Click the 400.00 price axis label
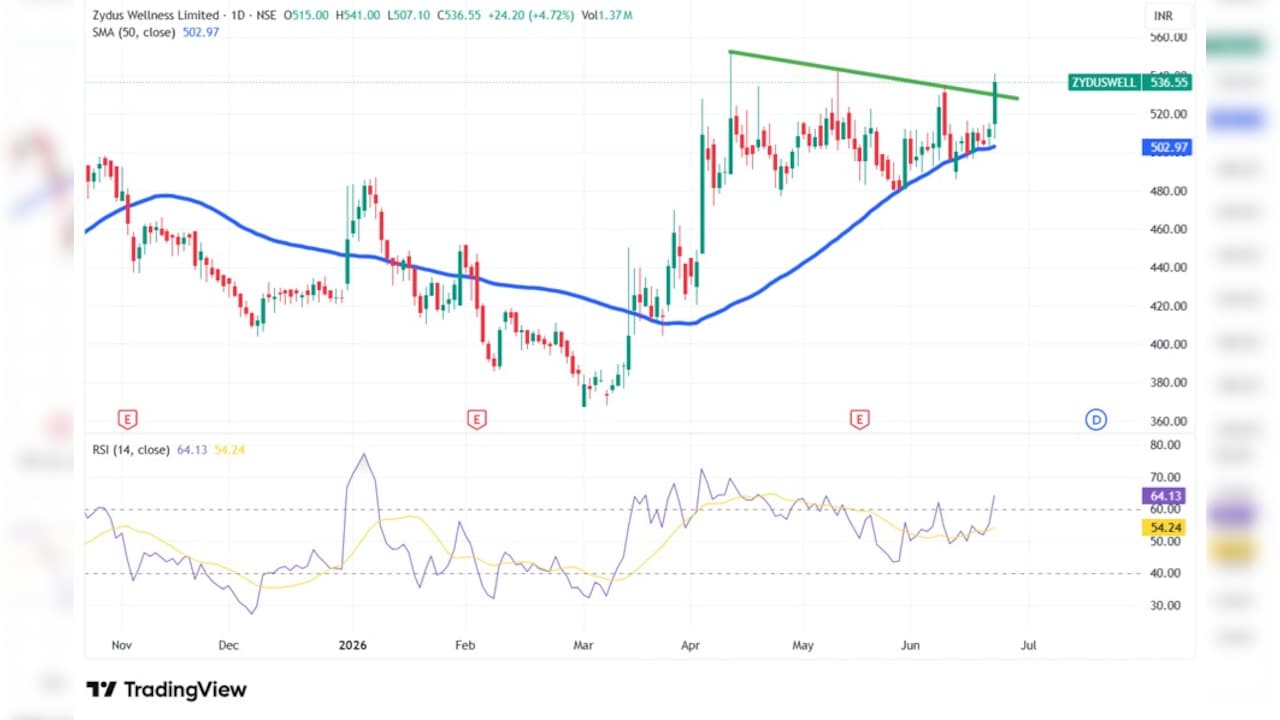 coord(1168,344)
